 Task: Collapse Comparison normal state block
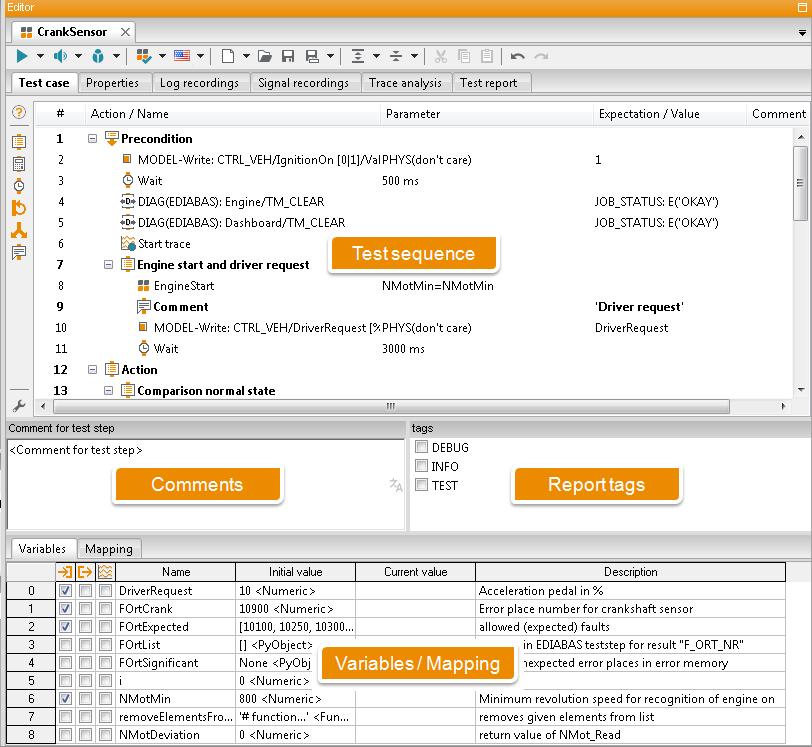click(x=108, y=391)
